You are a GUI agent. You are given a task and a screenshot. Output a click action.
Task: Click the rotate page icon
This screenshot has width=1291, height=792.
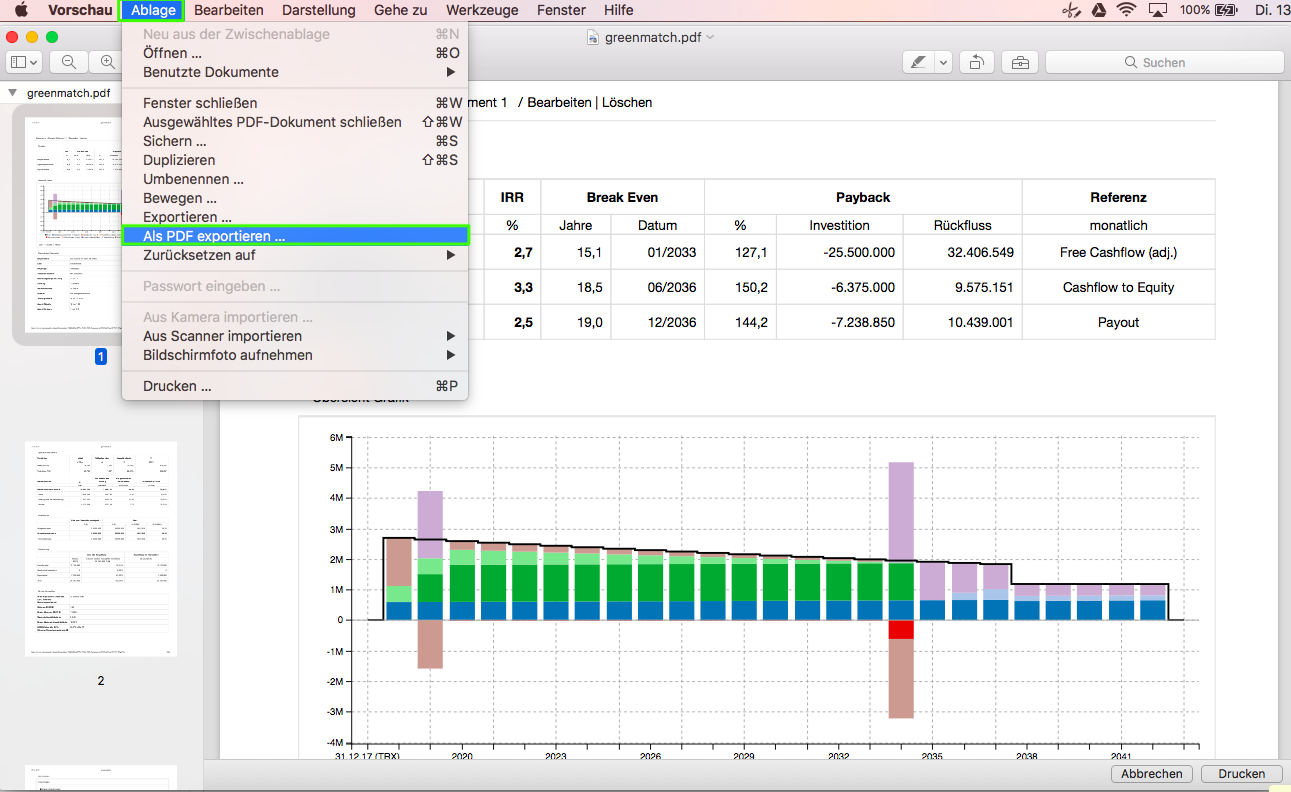pos(976,62)
